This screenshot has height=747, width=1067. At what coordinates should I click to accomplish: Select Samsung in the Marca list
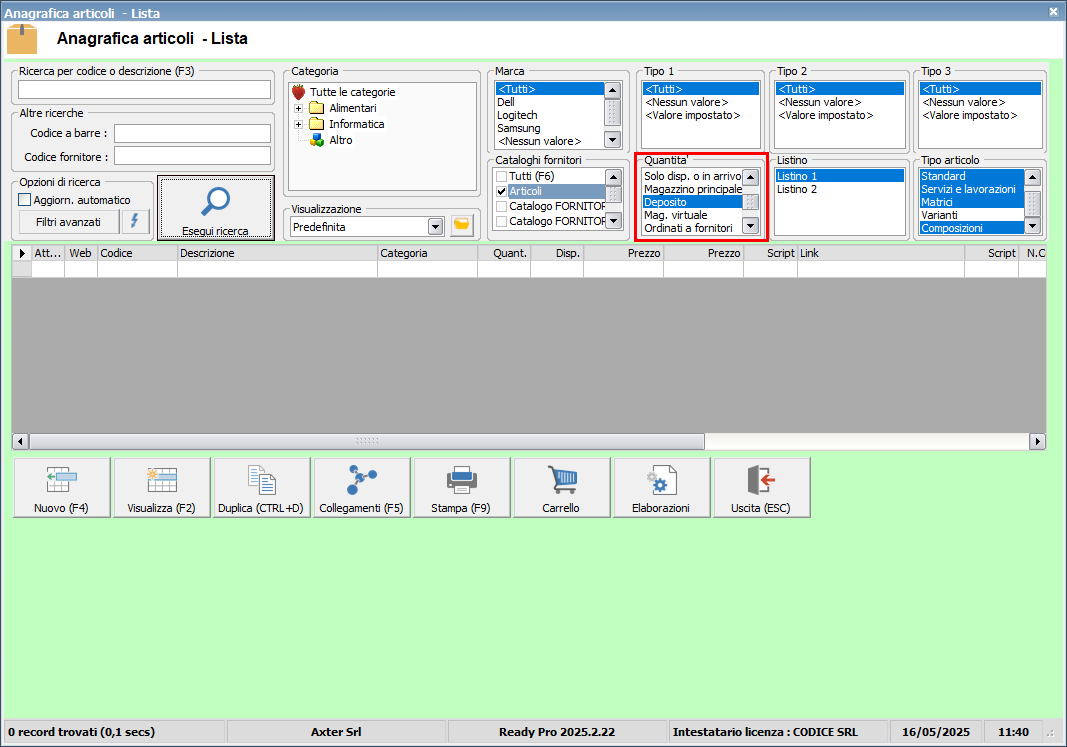(550, 128)
